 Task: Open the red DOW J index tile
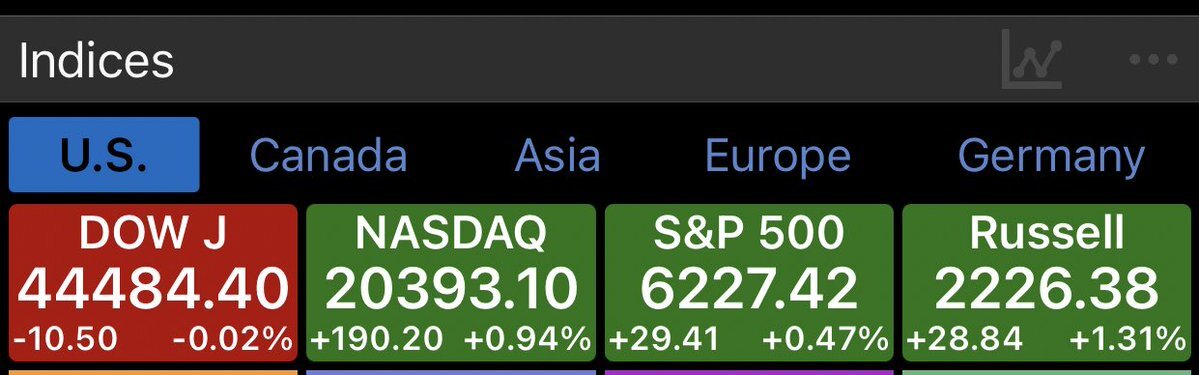153,282
